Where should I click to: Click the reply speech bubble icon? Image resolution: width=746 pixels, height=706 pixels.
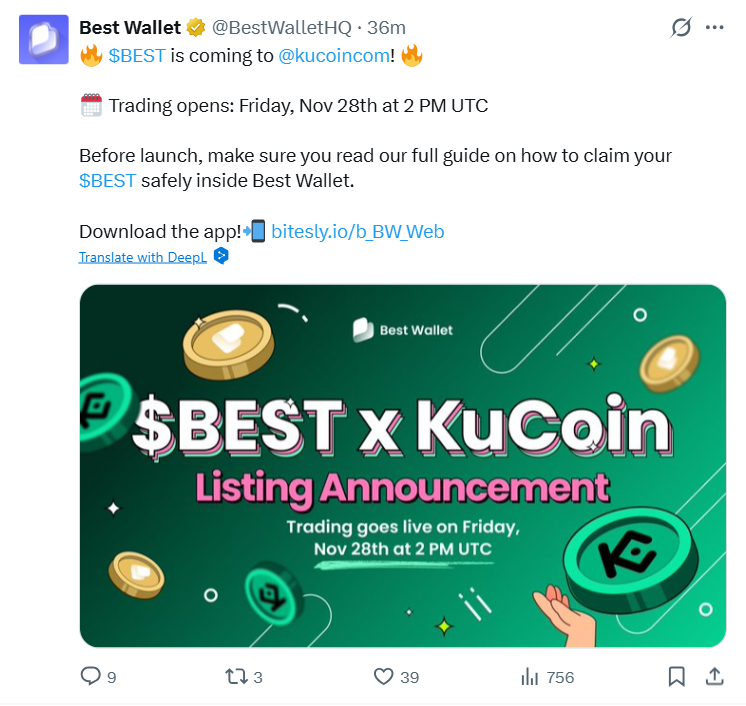click(90, 676)
